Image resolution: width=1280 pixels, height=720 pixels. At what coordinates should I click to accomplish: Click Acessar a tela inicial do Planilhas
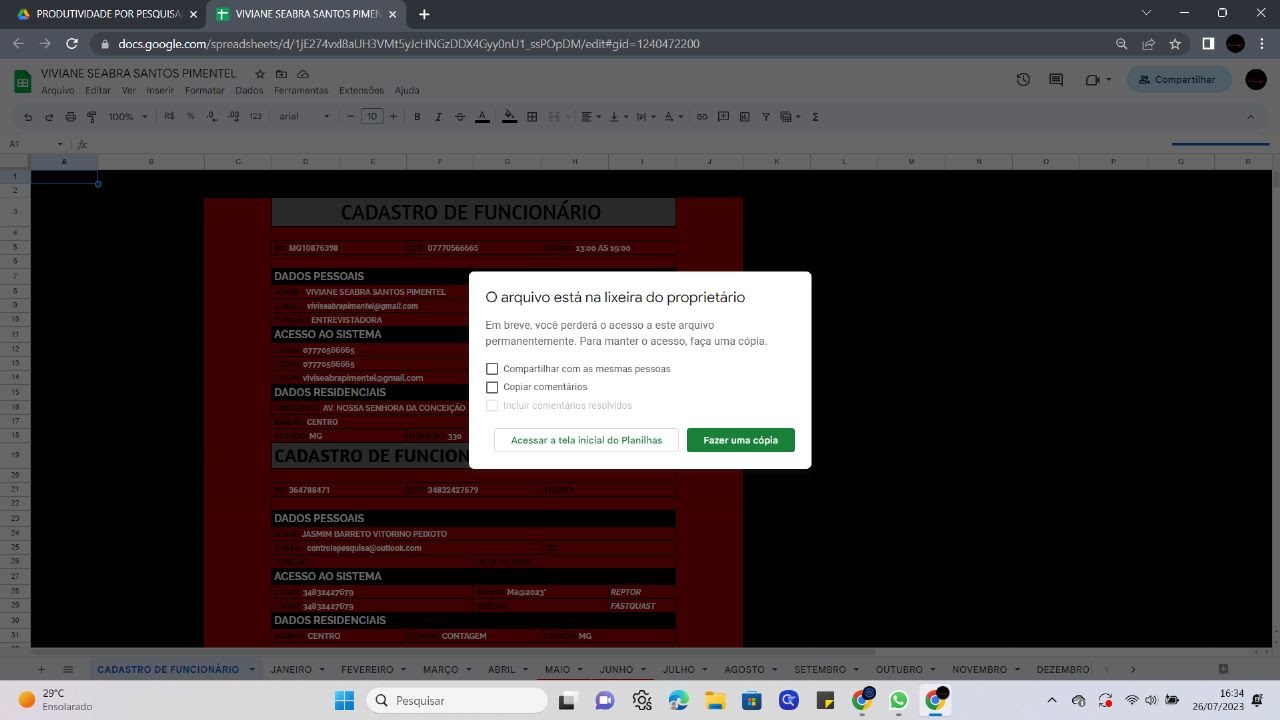(586, 440)
